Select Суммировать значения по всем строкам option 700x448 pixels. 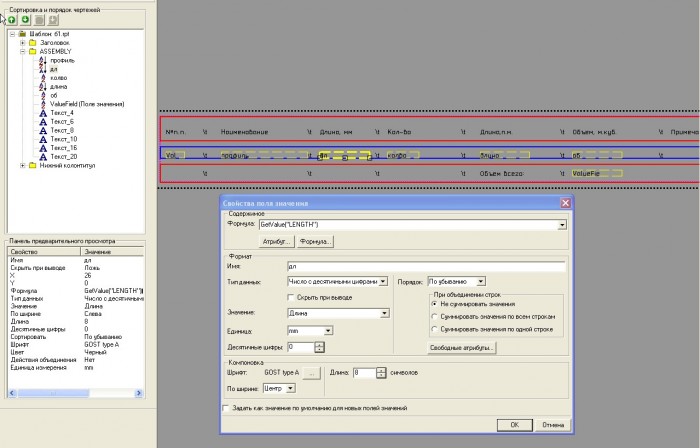pos(434,316)
